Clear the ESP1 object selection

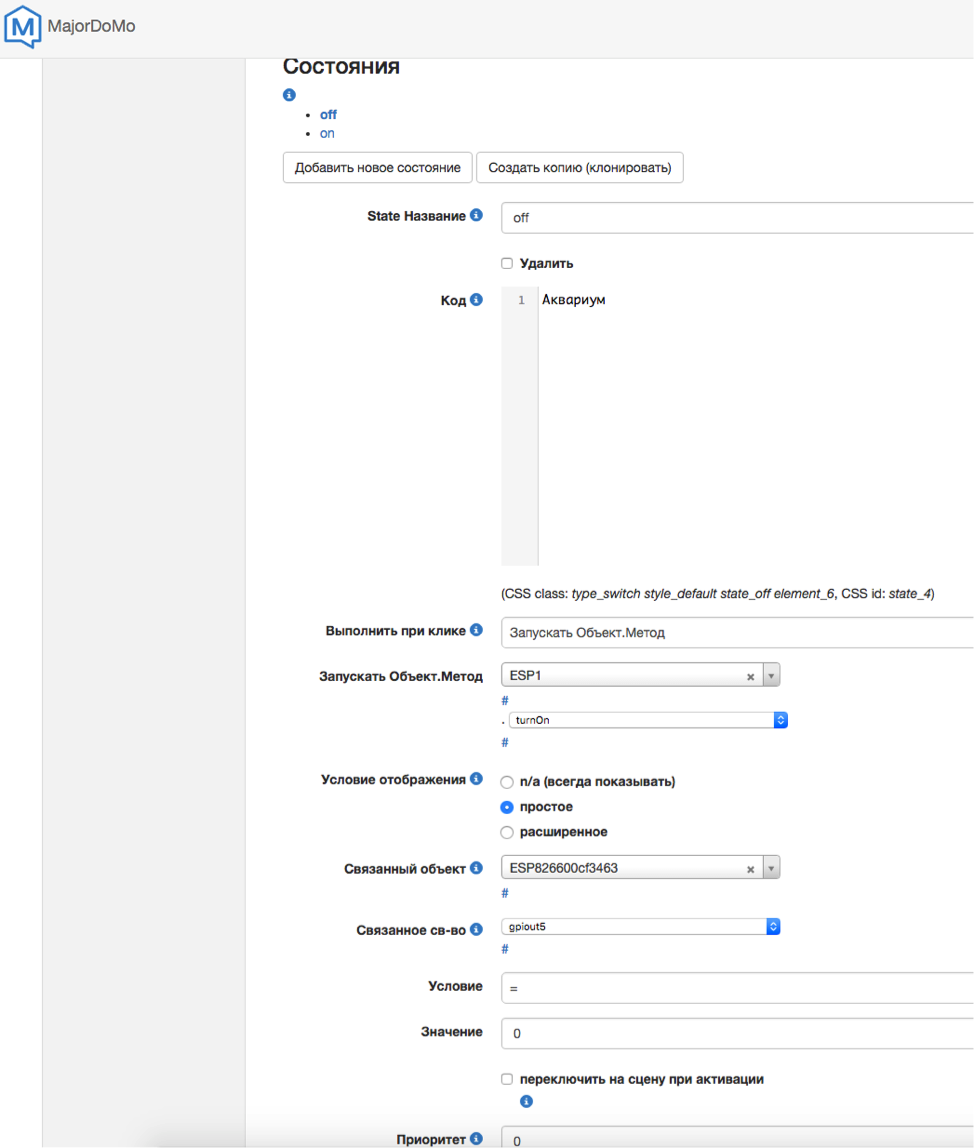750,677
